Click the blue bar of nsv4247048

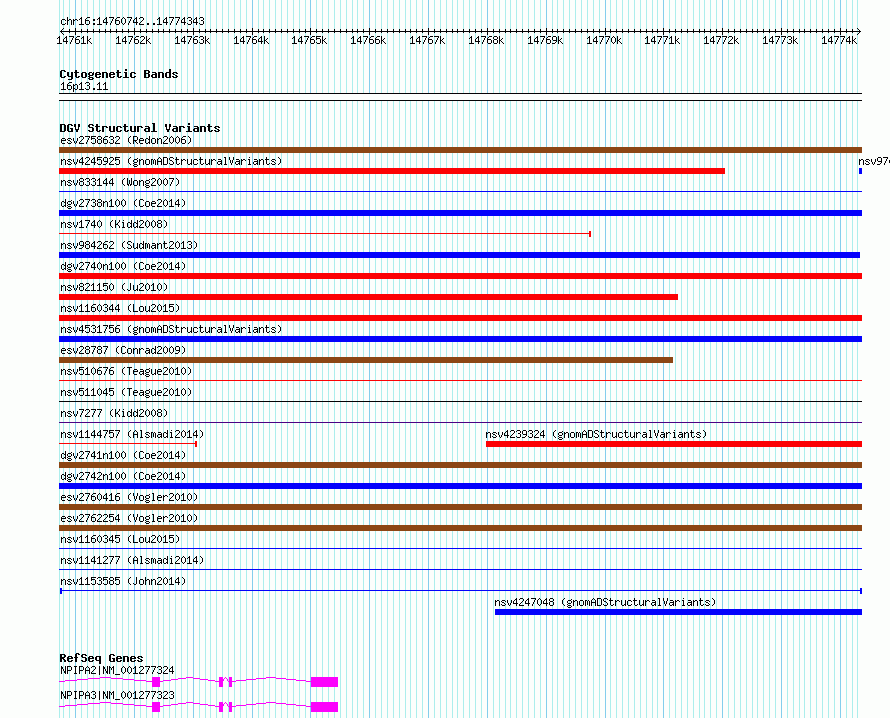[678, 612]
